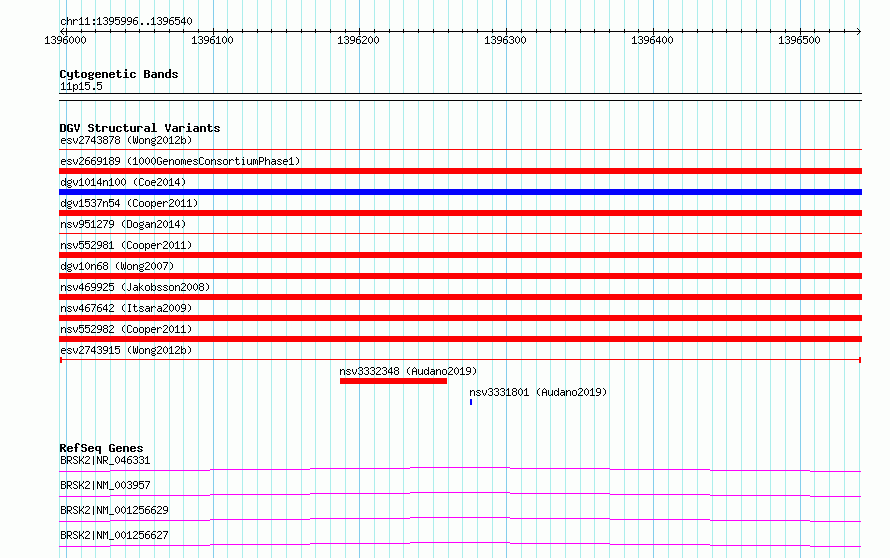
Task: Click the red bar of dgv1537n54
Action: tap(460, 213)
